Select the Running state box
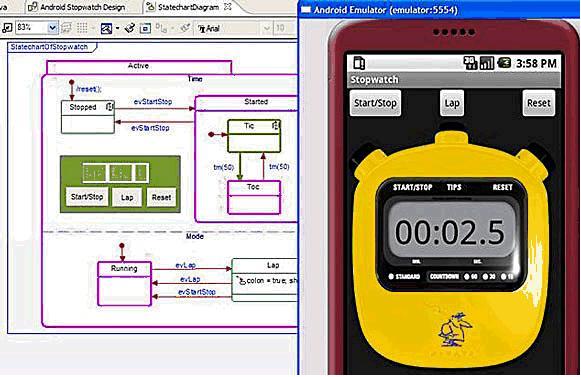The height and width of the screenshot is (377, 581). (124, 284)
